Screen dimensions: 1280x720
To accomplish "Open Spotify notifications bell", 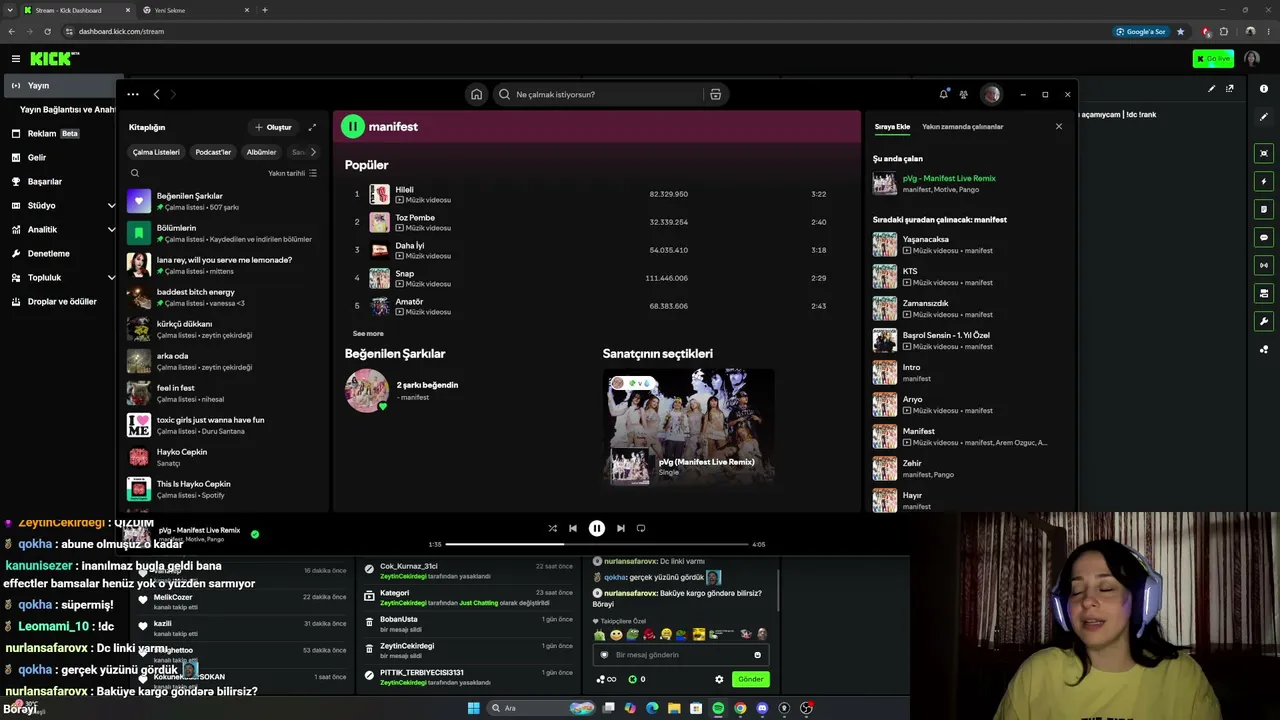I will coord(943,94).
